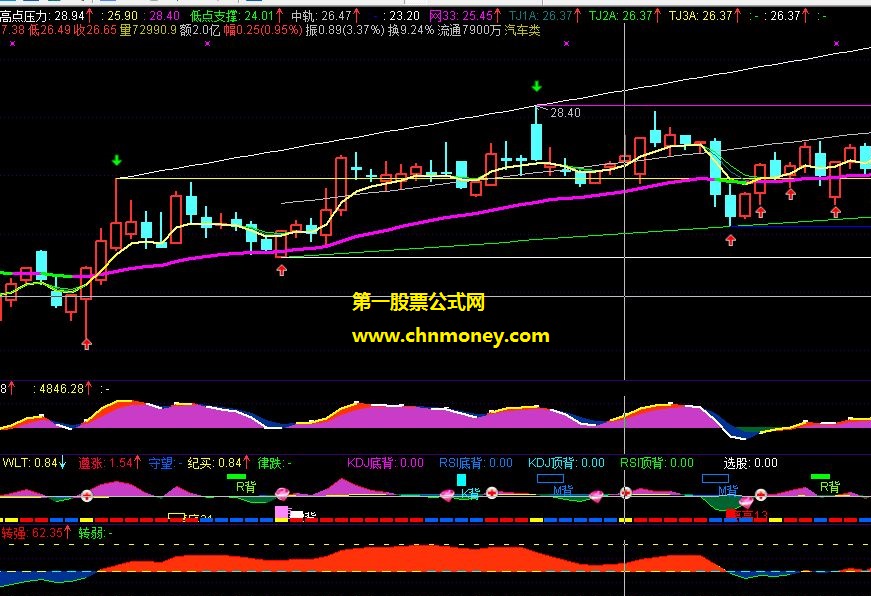871x596 pixels.
Task: Click the pink diamond just left of K背
Action: (448, 495)
